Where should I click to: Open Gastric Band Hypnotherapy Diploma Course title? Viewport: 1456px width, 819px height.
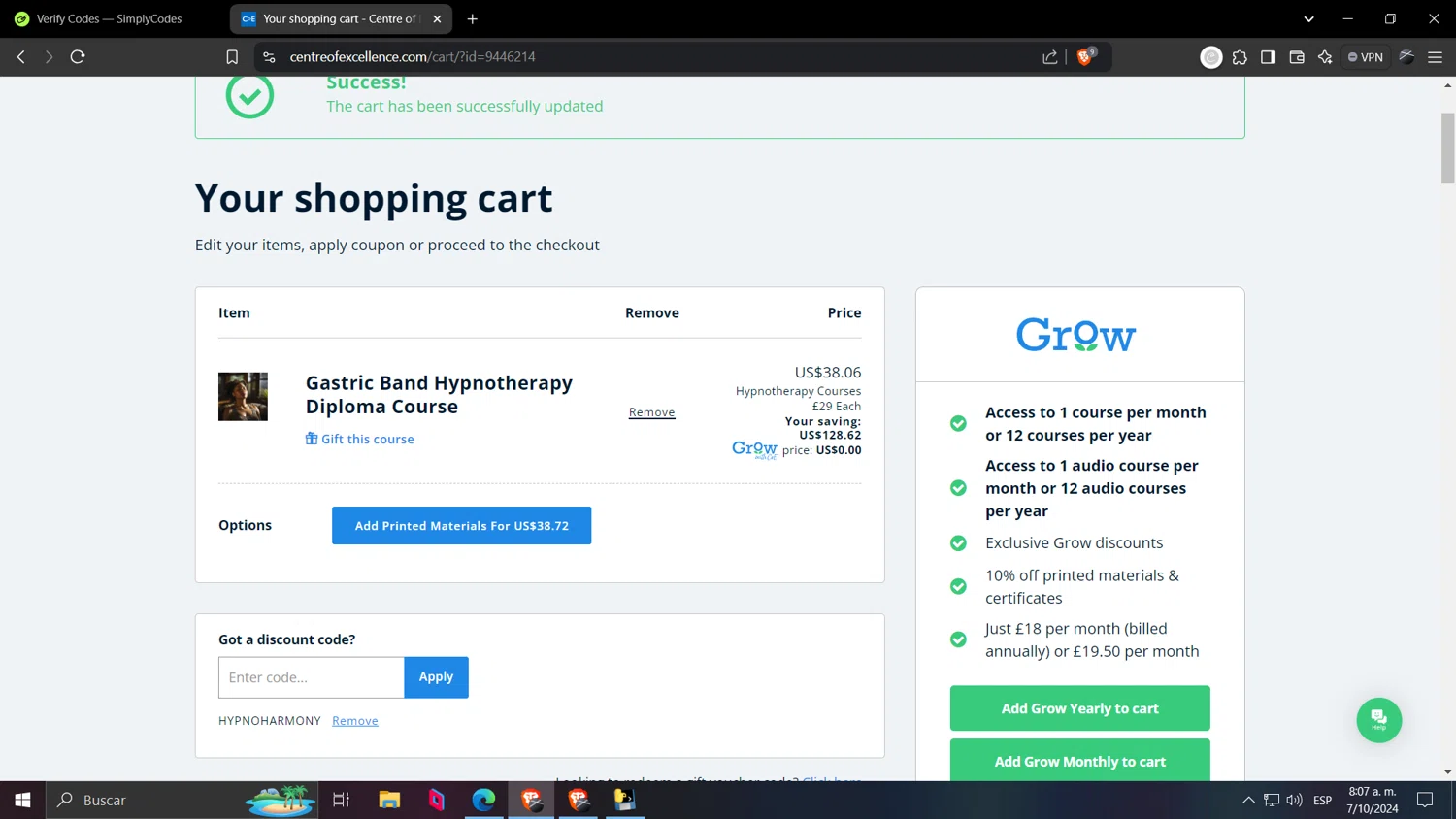point(439,395)
